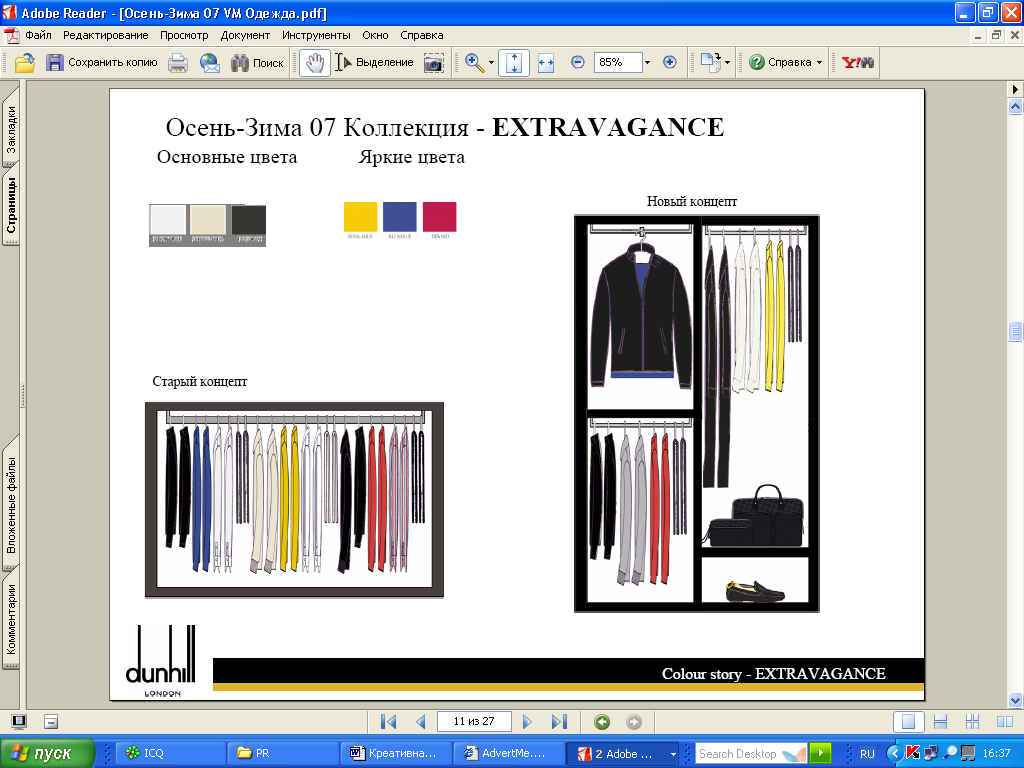The width and height of the screenshot is (1024, 768).
Task: Toggle Fit Width view button
Action: pyautogui.click(x=545, y=63)
